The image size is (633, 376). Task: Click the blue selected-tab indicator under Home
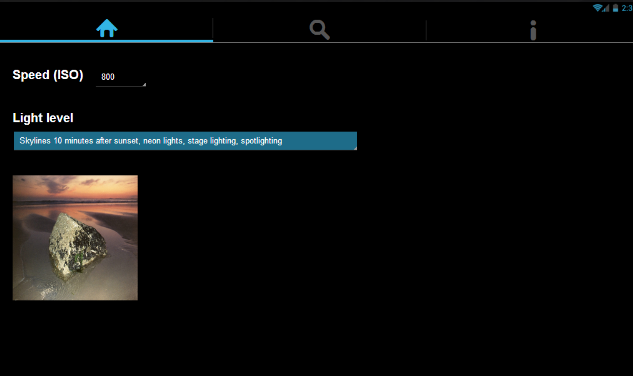[x=106, y=41]
